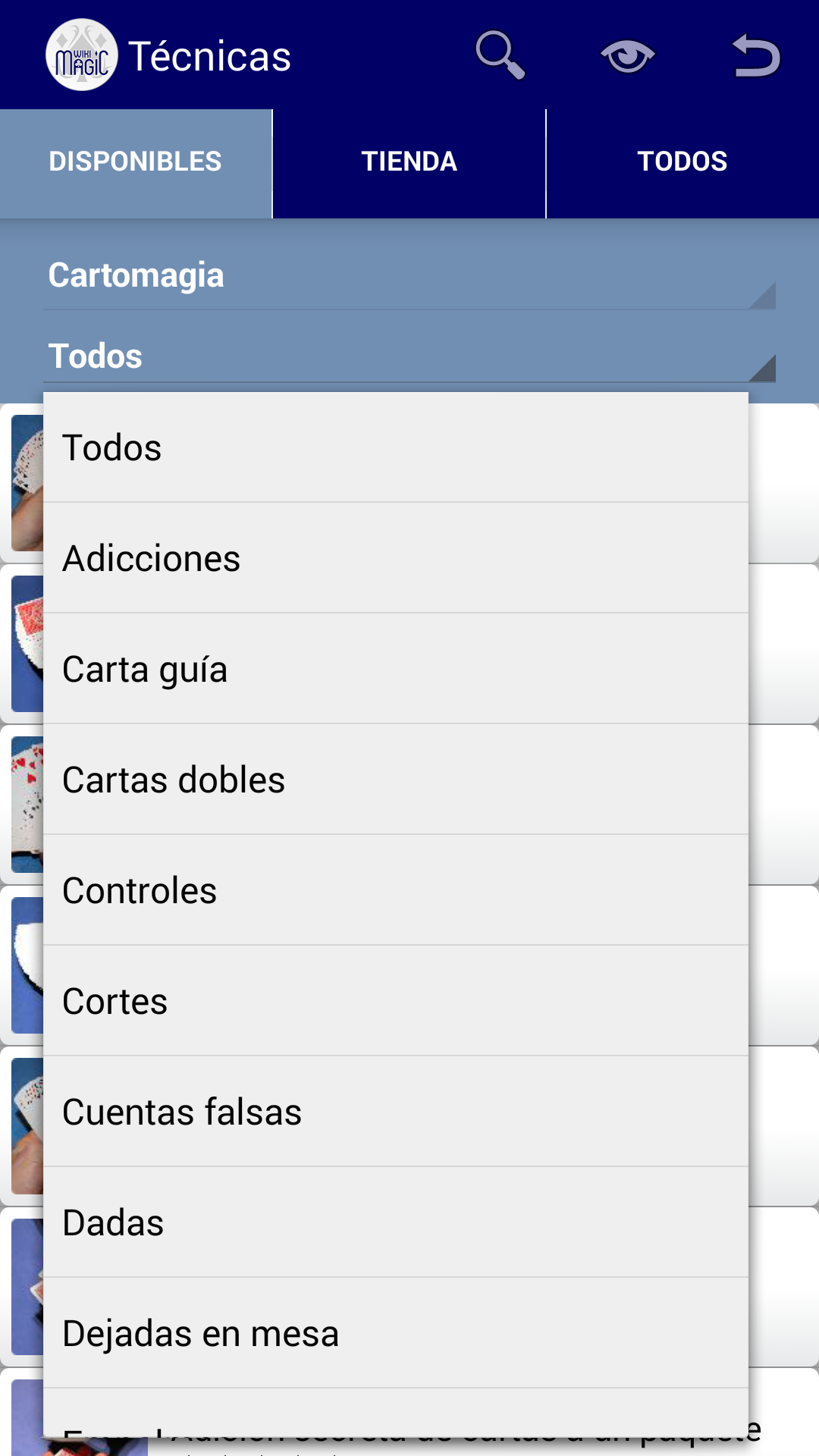Viewport: 819px width, 1456px height.
Task: Tap the back arrow icon
Action: click(756, 55)
